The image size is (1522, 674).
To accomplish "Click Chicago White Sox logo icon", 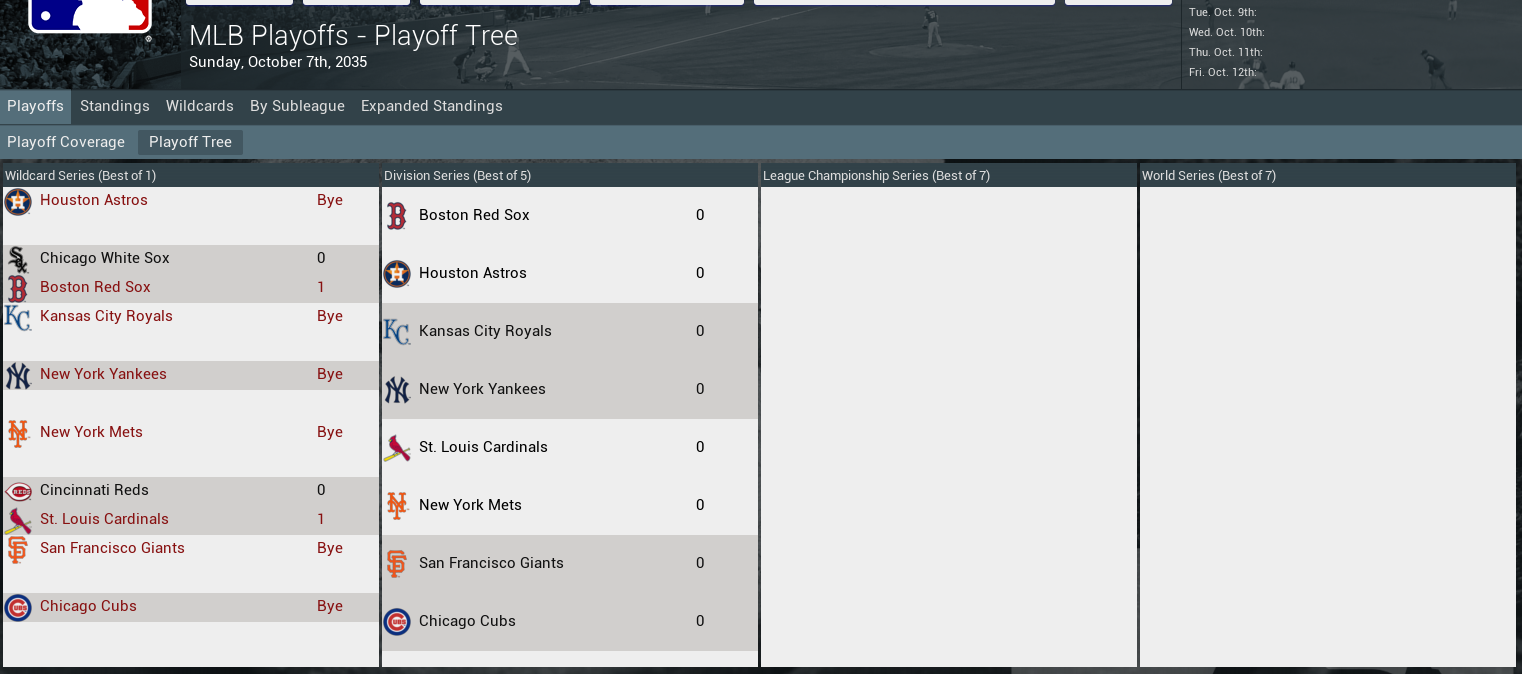I will click(x=18, y=260).
